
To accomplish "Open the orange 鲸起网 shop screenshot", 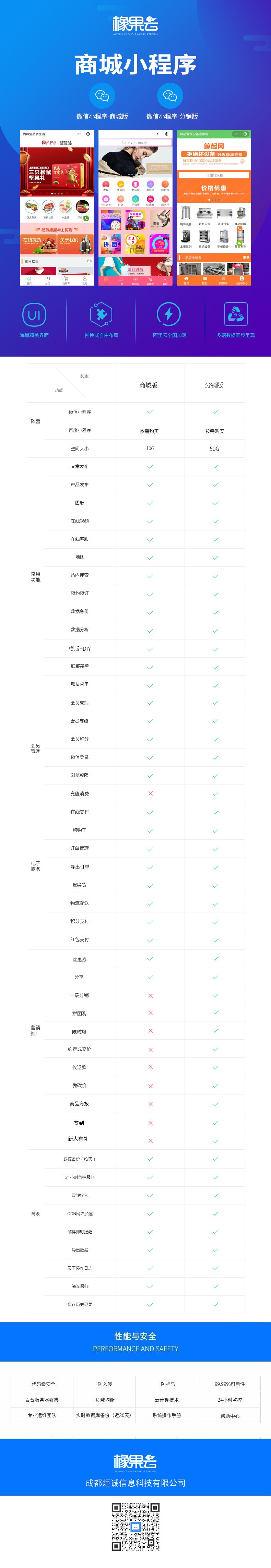I will point(214,207).
